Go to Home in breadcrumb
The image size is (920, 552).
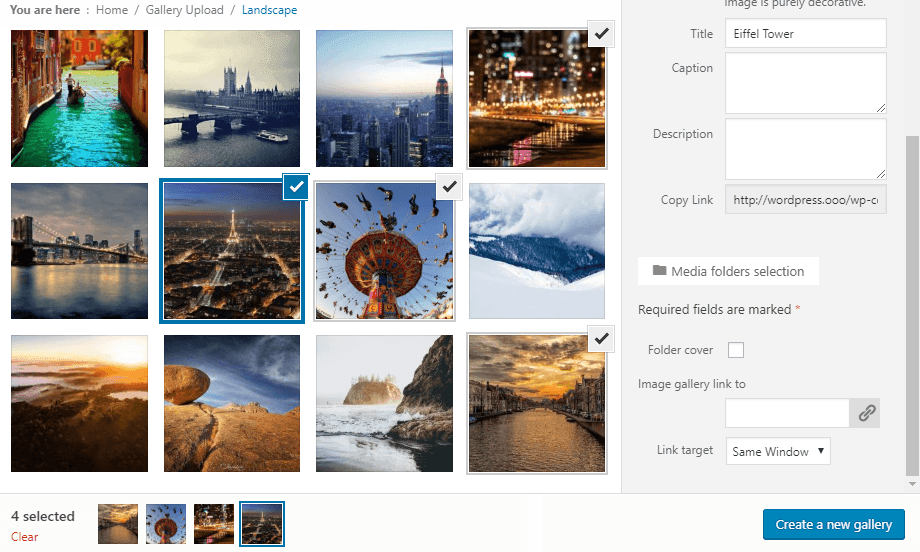pyautogui.click(x=112, y=10)
